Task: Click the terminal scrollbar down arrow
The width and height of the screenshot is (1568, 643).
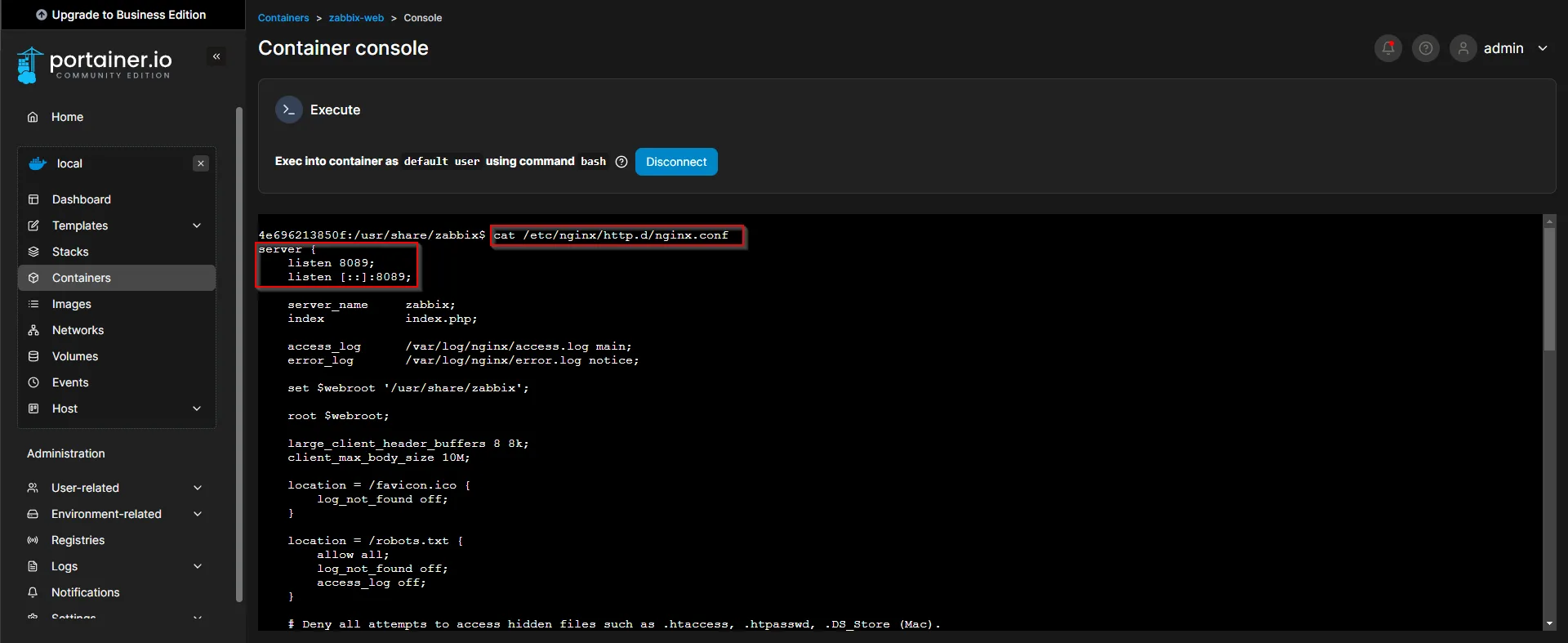Action: pyautogui.click(x=1549, y=624)
